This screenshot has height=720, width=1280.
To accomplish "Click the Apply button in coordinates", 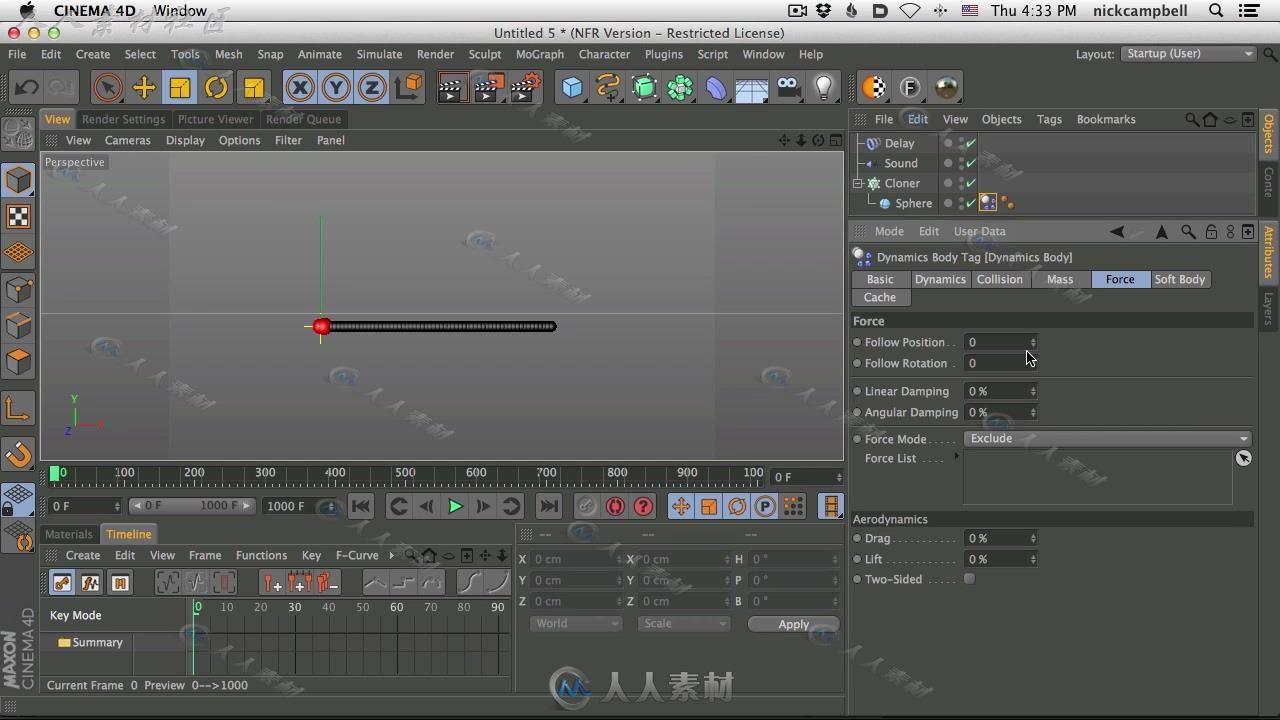I will [x=793, y=624].
